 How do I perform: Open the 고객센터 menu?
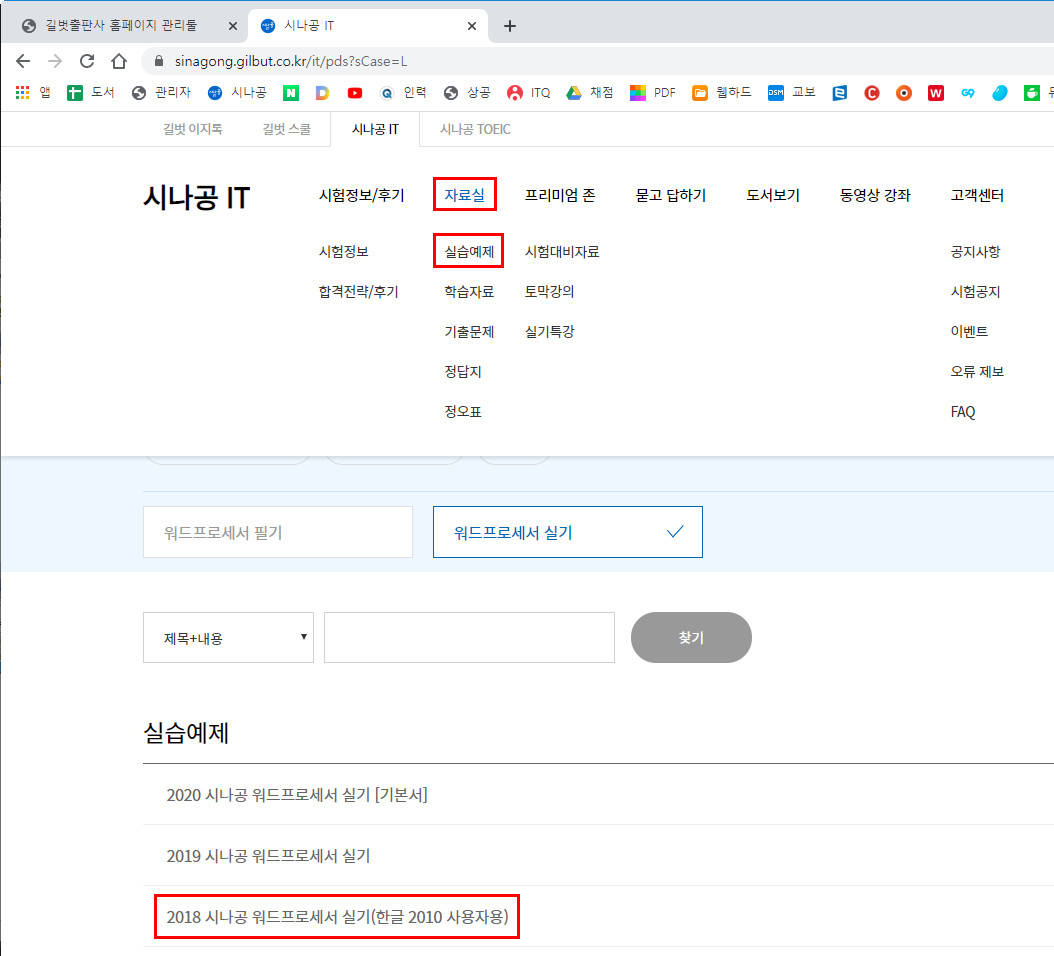point(977,195)
